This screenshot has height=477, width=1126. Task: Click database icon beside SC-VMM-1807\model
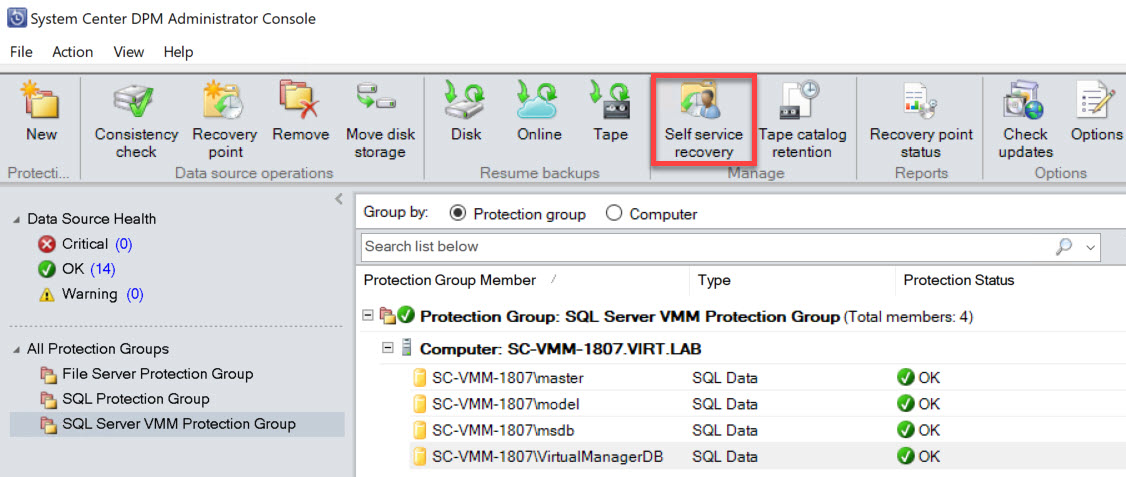pyautogui.click(x=420, y=404)
